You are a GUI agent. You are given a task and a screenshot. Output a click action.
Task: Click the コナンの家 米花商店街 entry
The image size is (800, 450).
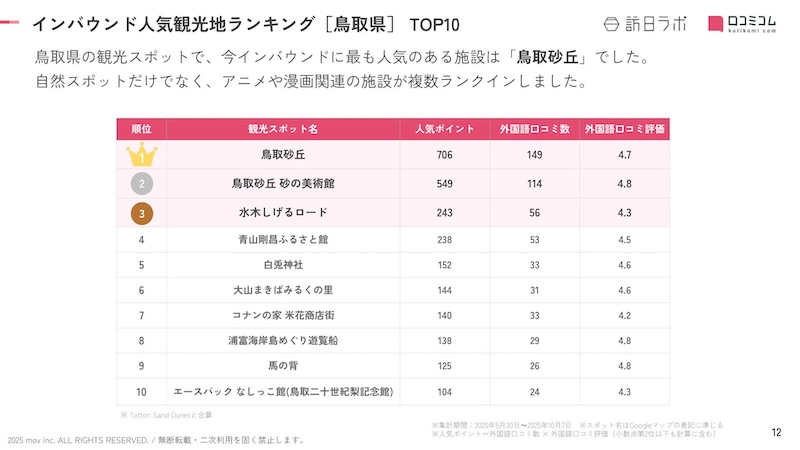(282, 315)
